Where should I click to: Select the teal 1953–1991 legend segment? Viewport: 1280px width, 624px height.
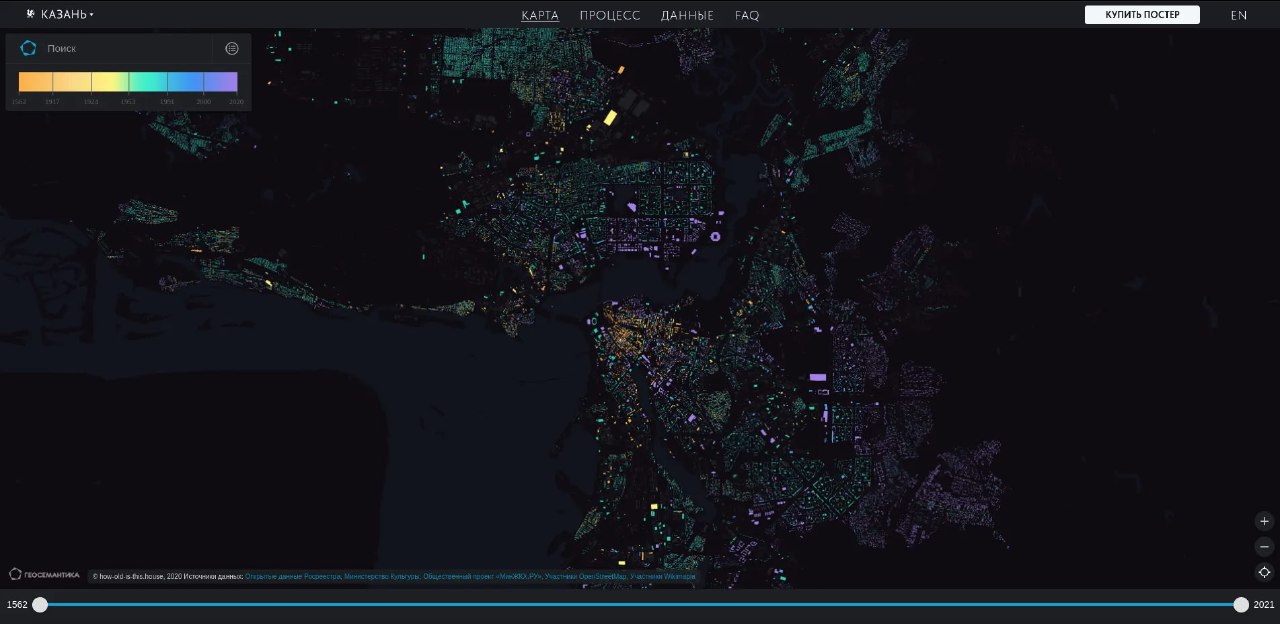coord(148,82)
